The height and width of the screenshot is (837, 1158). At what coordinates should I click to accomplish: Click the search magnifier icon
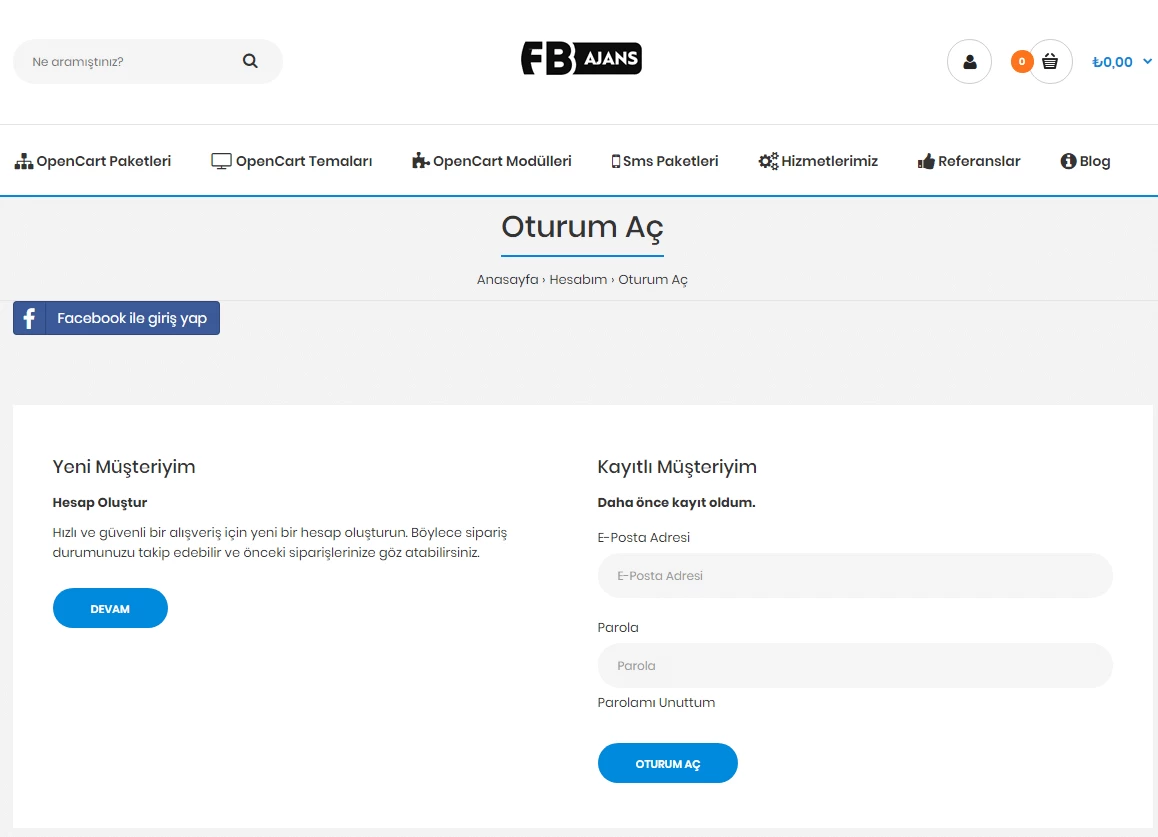[x=249, y=61]
